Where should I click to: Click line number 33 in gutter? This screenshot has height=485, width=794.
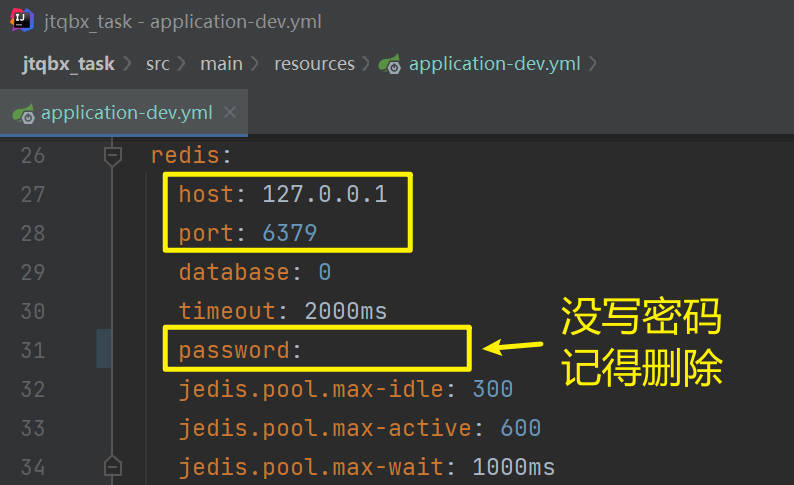(x=33, y=428)
